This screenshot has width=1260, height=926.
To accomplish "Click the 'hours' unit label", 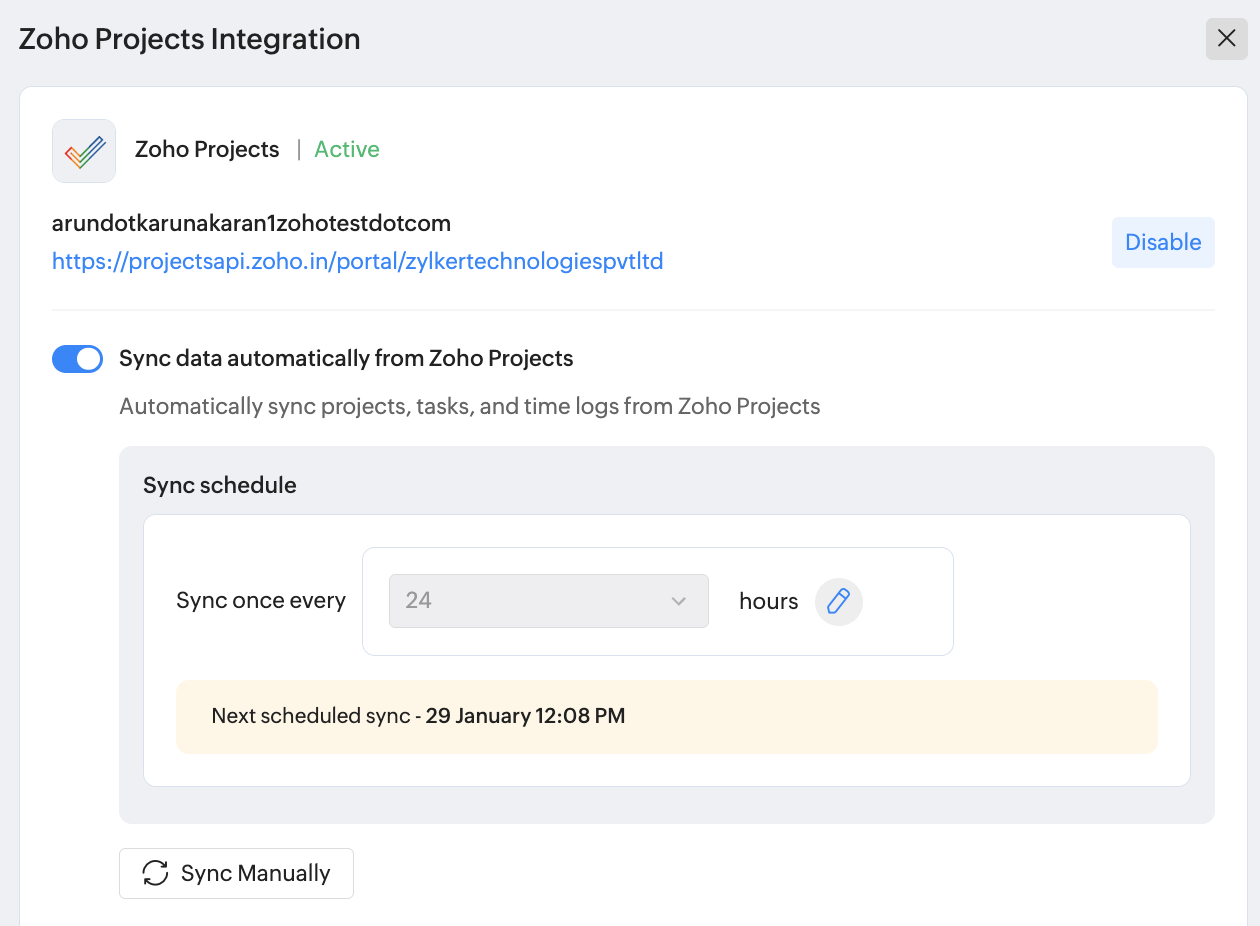I will click(768, 602).
